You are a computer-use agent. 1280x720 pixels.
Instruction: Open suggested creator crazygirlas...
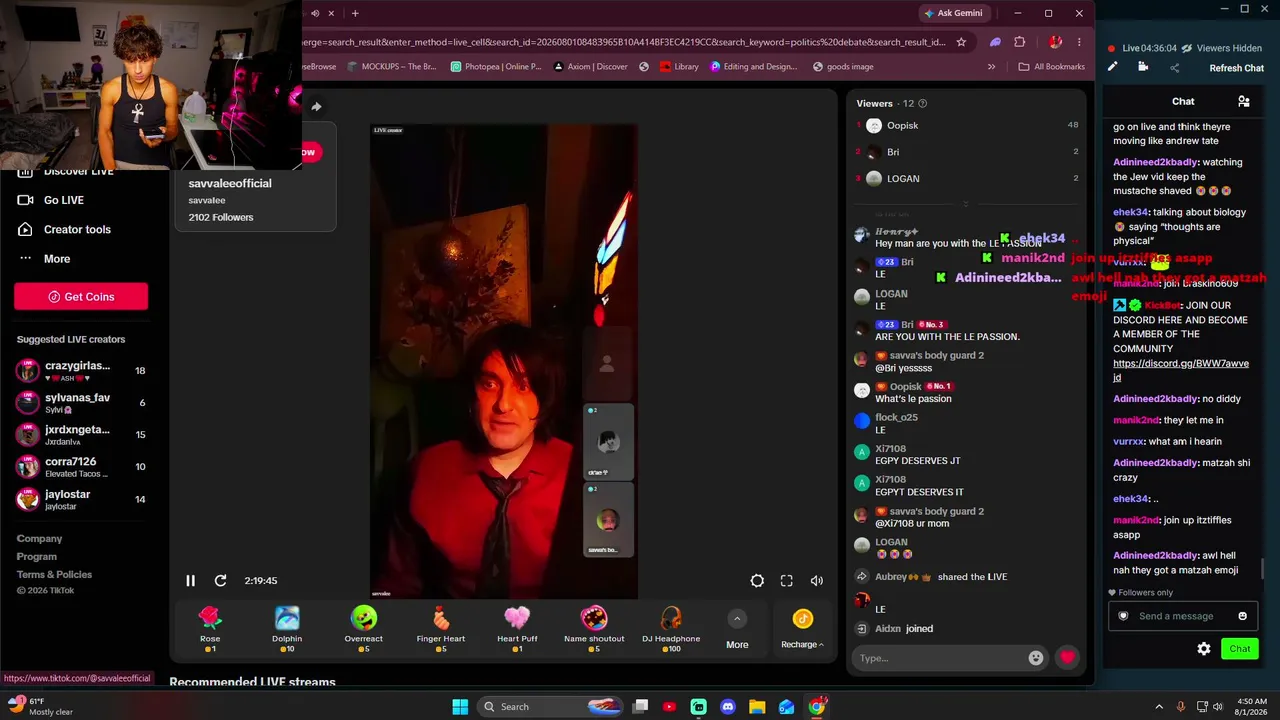coord(80,371)
